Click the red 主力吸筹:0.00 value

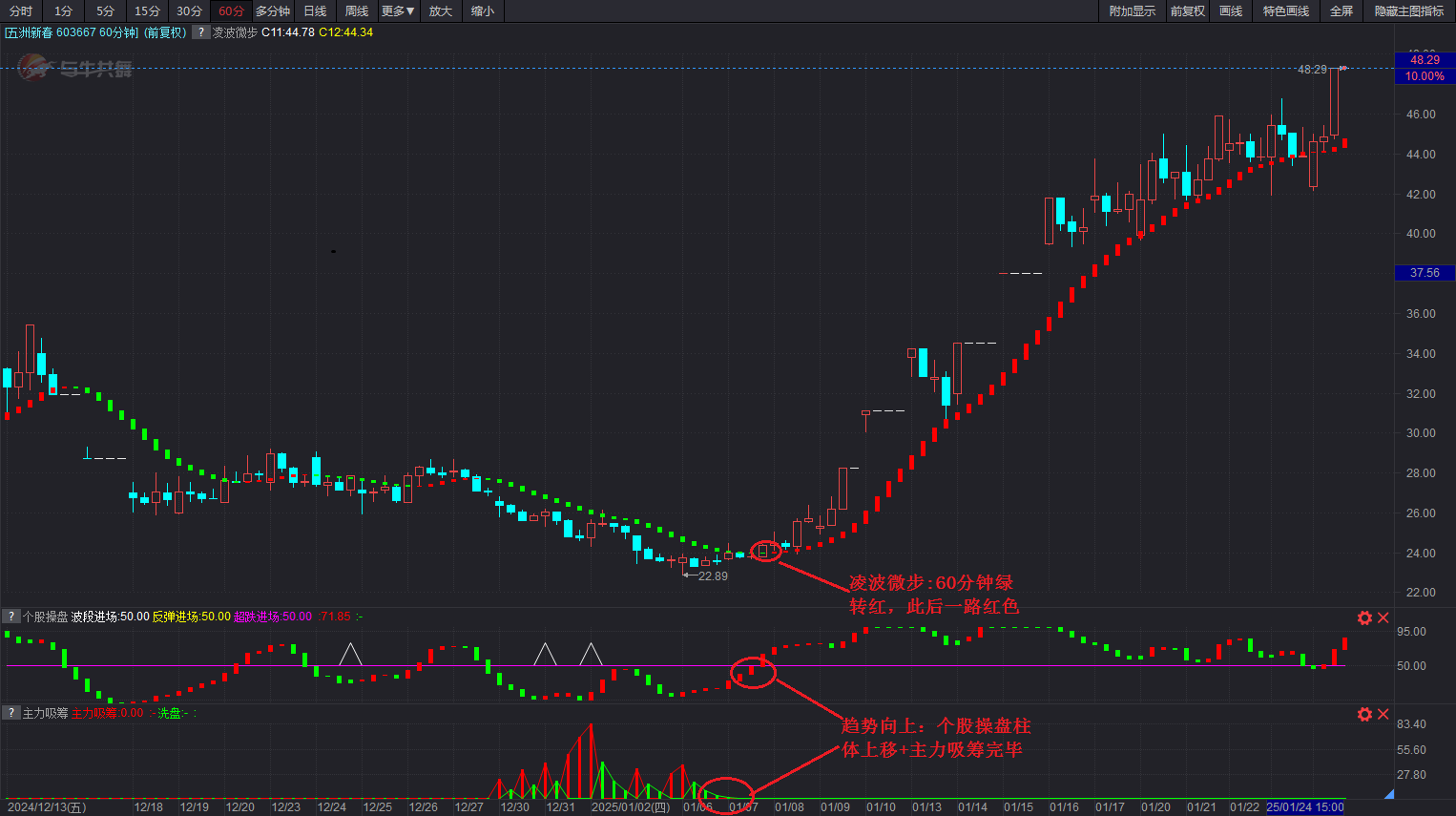pyautogui.click(x=107, y=713)
